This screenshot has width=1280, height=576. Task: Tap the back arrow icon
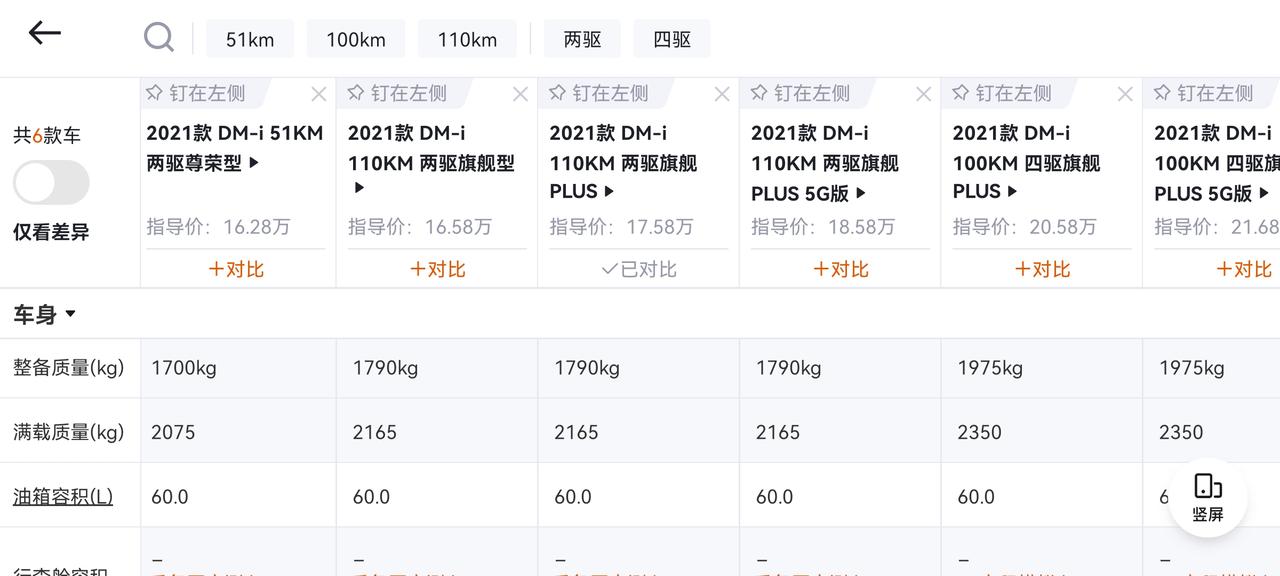pyautogui.click(x=45, y=33)
